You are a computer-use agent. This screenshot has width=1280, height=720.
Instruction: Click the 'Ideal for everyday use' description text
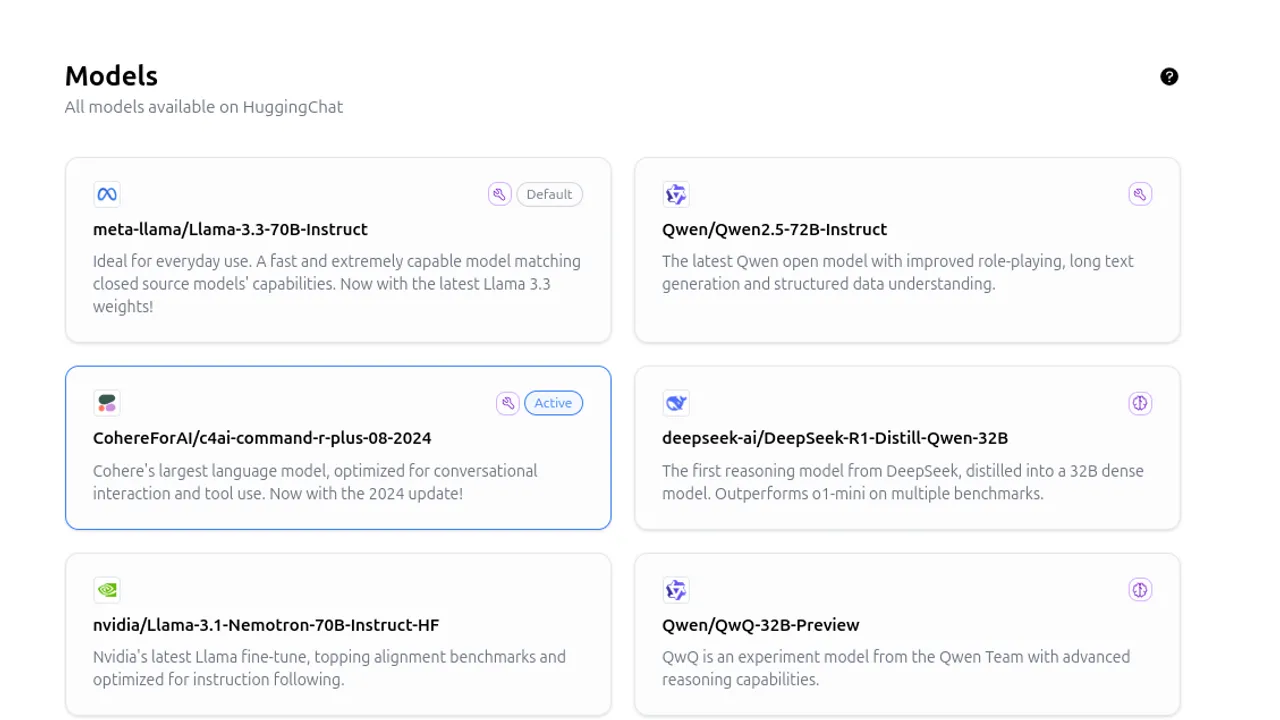click(x=337, y=284)
